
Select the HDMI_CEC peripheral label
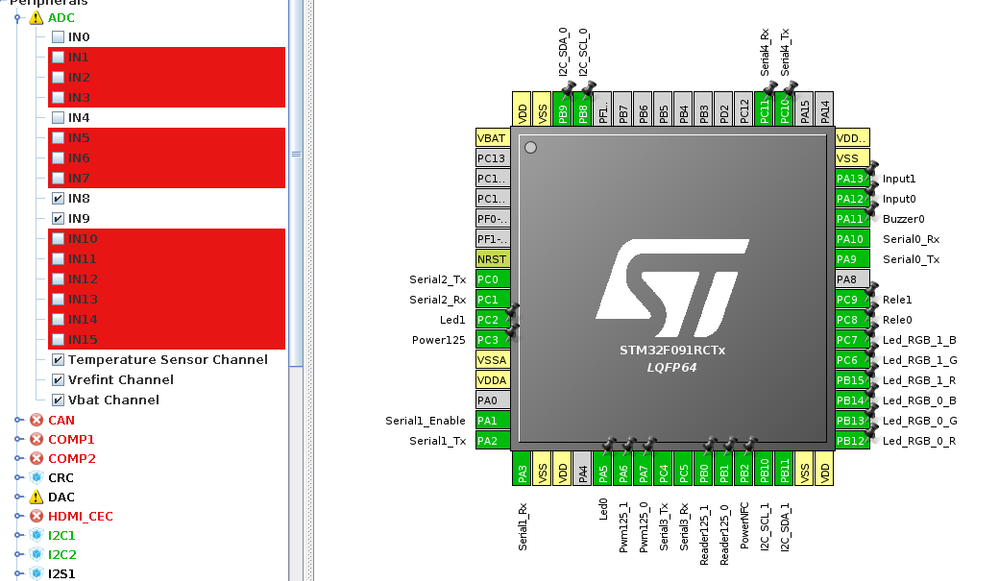click(x=80, y=516)
